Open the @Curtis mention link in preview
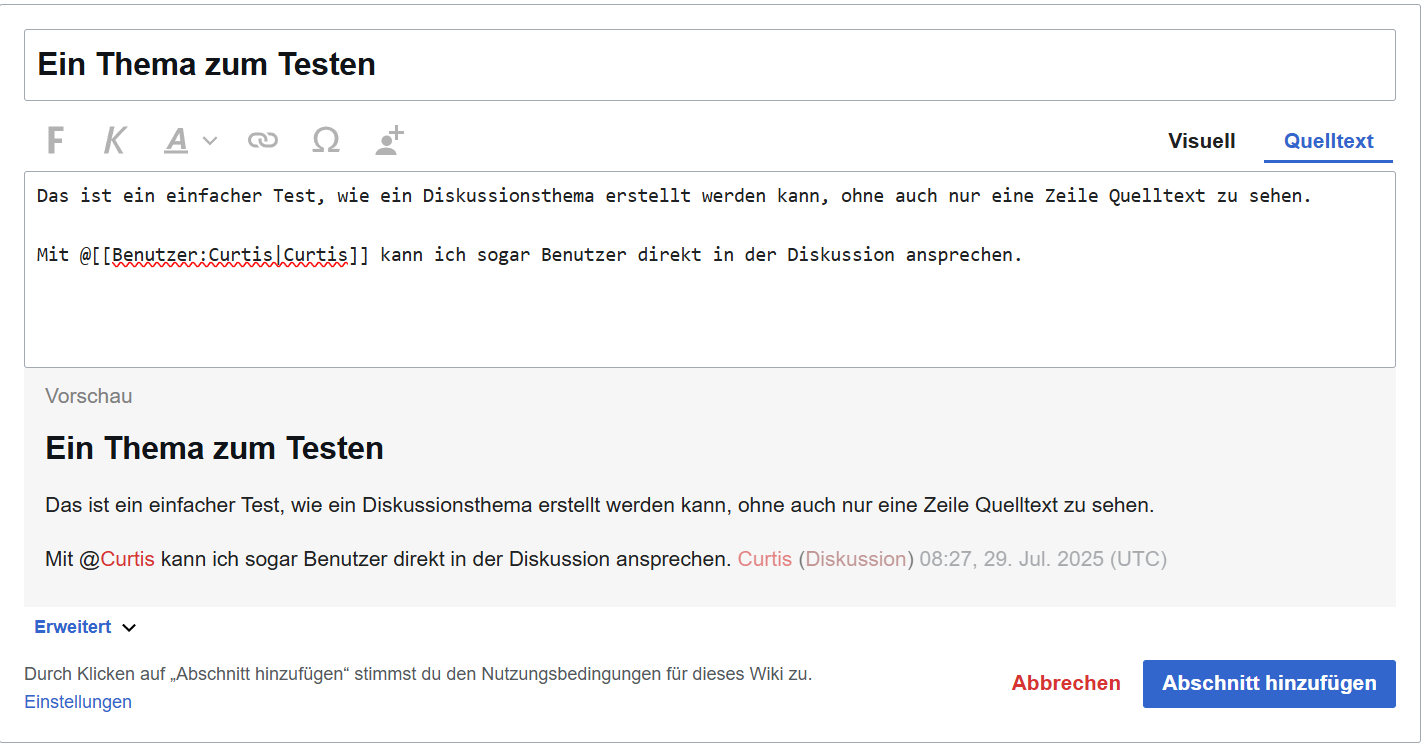The height and width of the screenshot is (747, 1423). [x=127, y=559]
